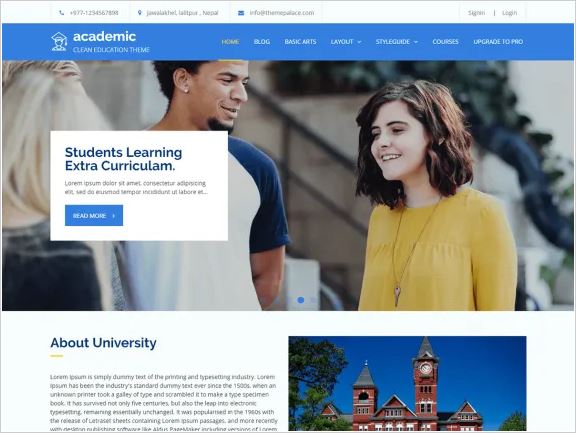Click the info@themepalace.com email address
This screenshot has width=576, height=433.
(282, 13)
